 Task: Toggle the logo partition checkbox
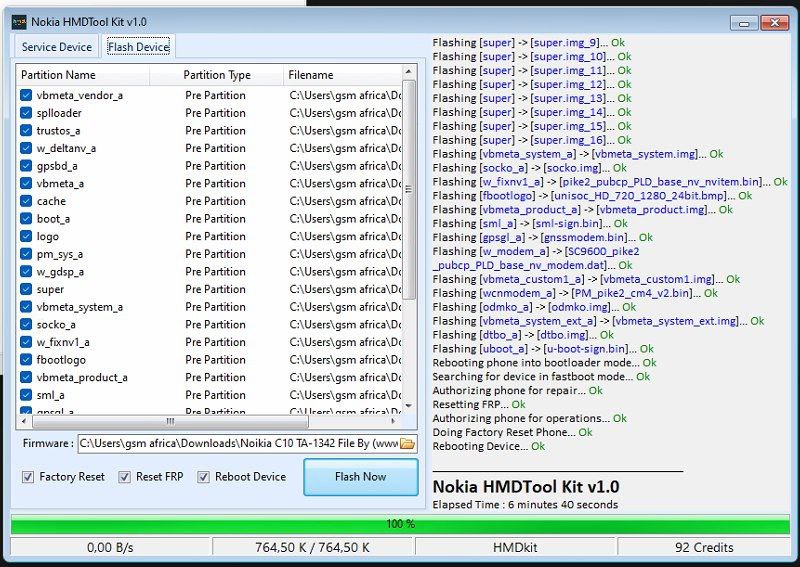point(26,236)
